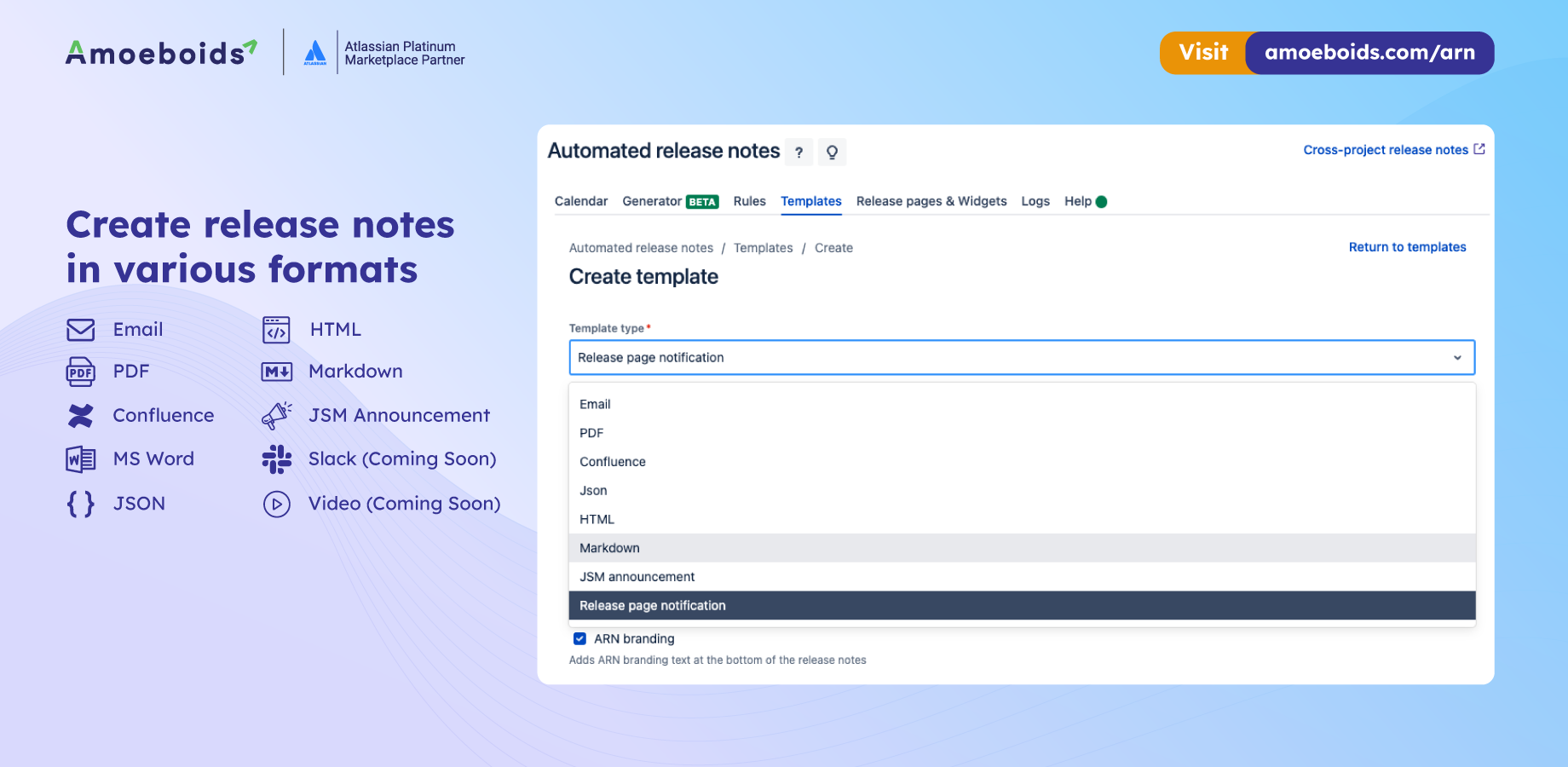
Task: Click the PDF file icon
Action: [81, 372]
